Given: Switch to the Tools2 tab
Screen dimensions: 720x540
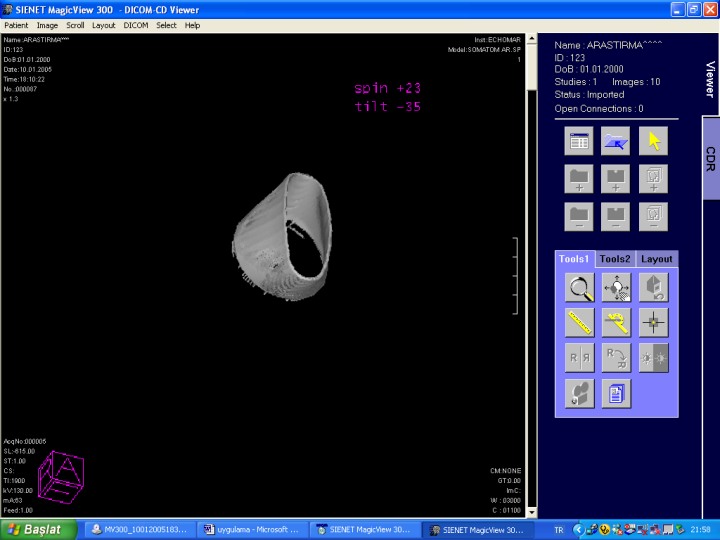Looking at the screenshot, I should pyautogui.click(x=615, y=259).
